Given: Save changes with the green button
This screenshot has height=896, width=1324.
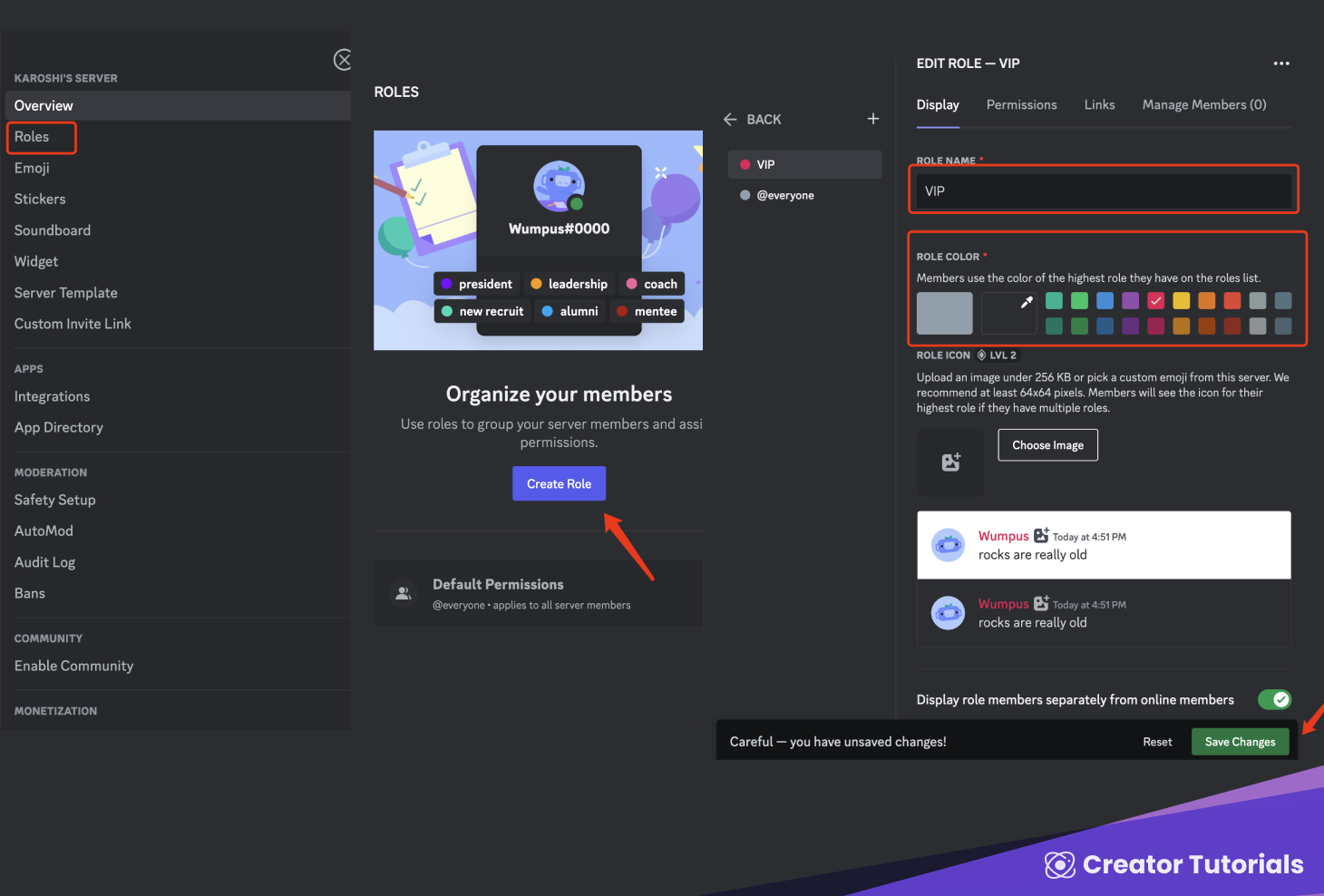Looking at the screenshot, I should tap(1240, 741).
